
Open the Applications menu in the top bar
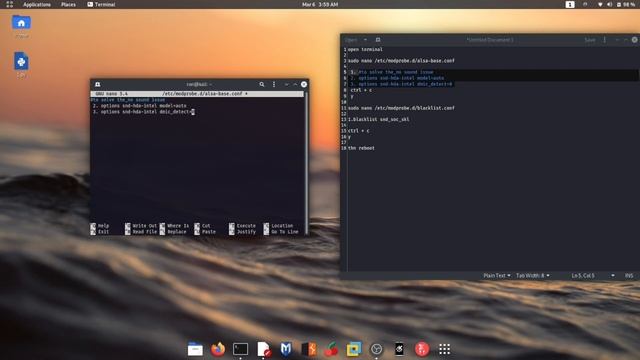(37, 4)
